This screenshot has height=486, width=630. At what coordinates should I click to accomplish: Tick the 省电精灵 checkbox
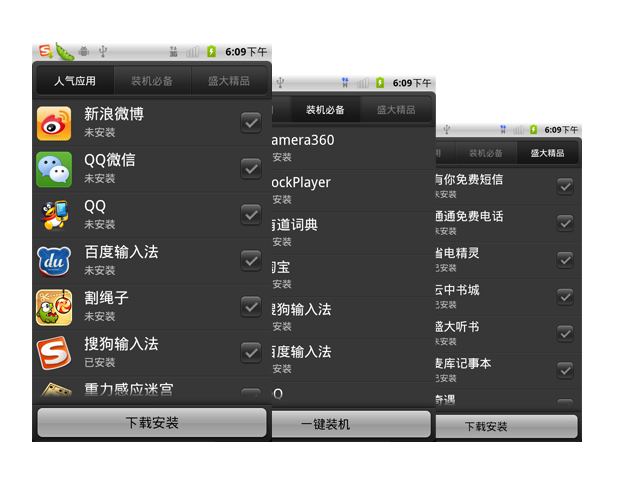(565, 260)
